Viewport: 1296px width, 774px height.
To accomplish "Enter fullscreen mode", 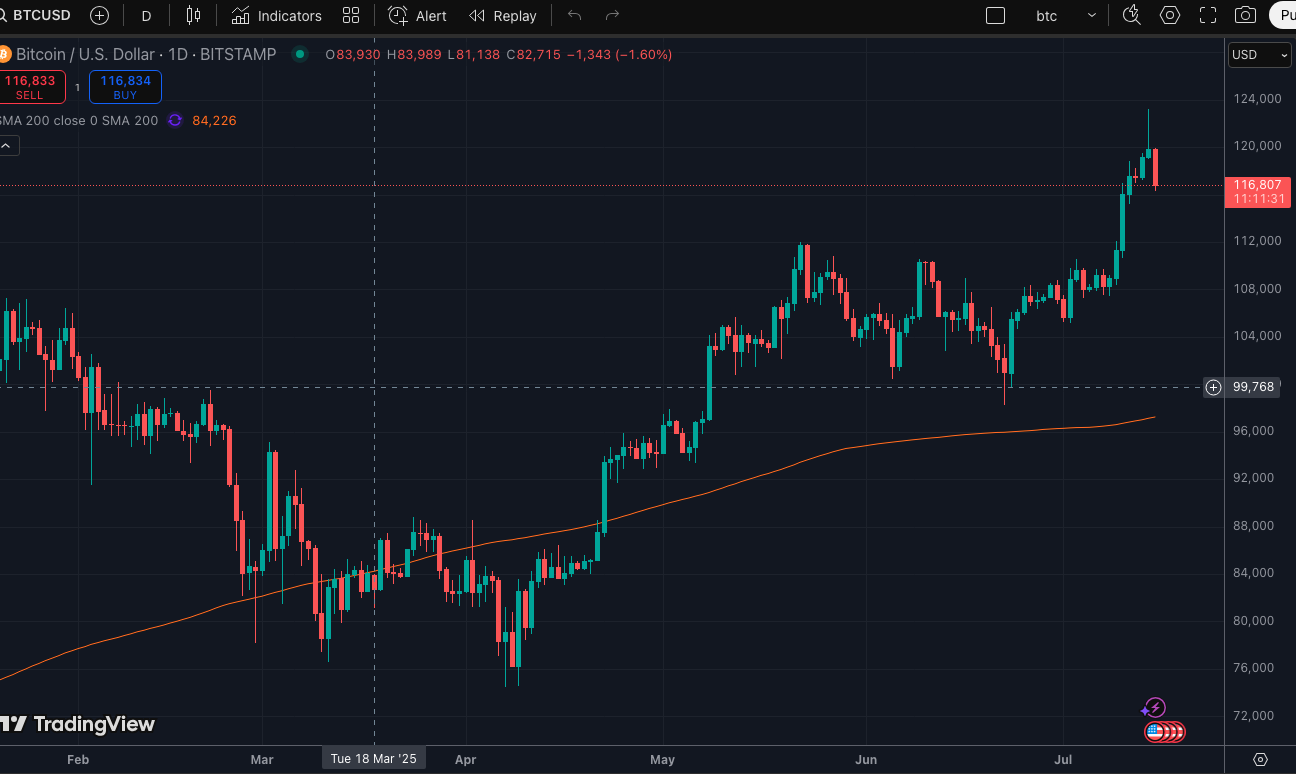I will [x=1208, y=15].
